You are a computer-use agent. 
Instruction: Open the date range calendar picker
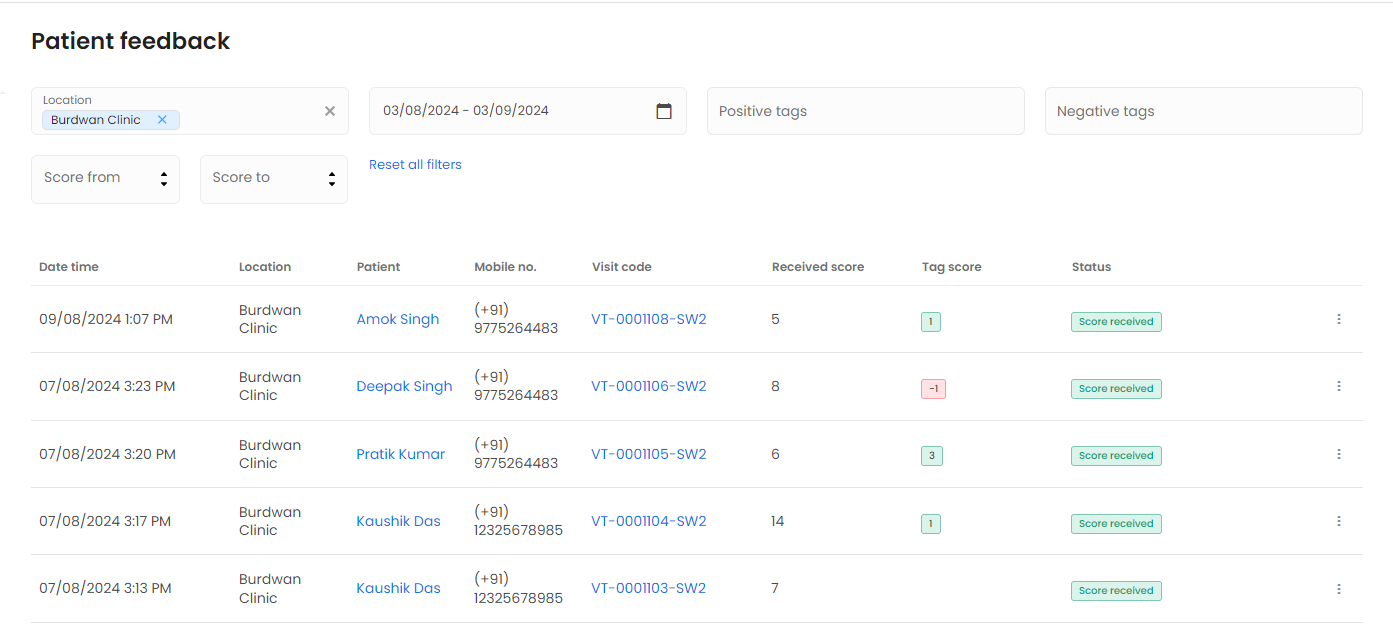pos(664,111)
